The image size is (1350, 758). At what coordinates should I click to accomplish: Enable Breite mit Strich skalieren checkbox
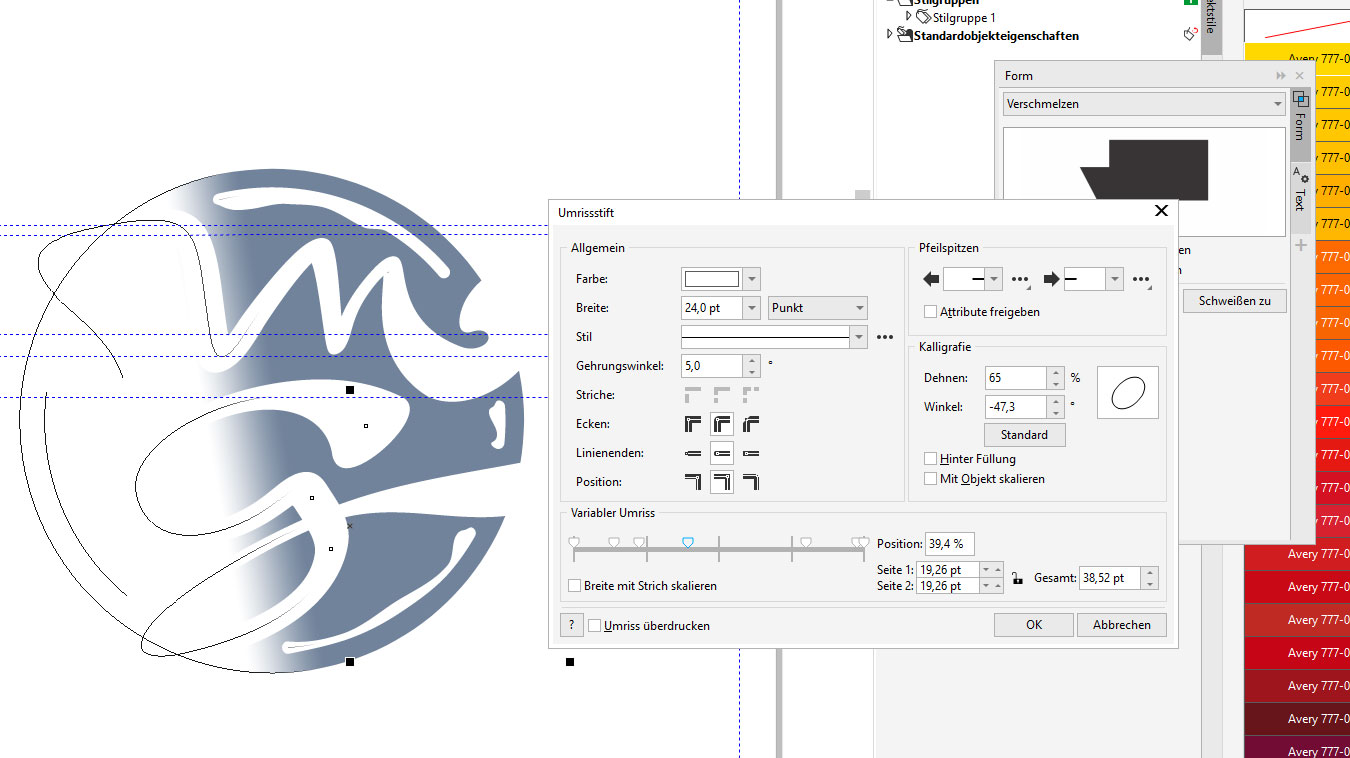[x=574, y=586]
